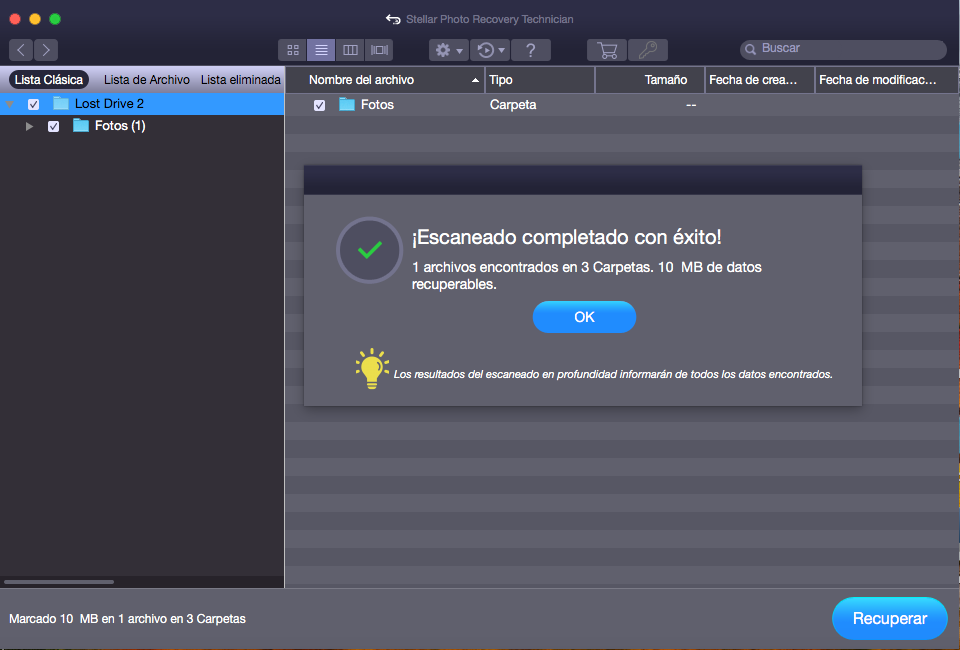Click into the Buscar search field
This screenshot has width=960, height=650.
tap(843, 49)
